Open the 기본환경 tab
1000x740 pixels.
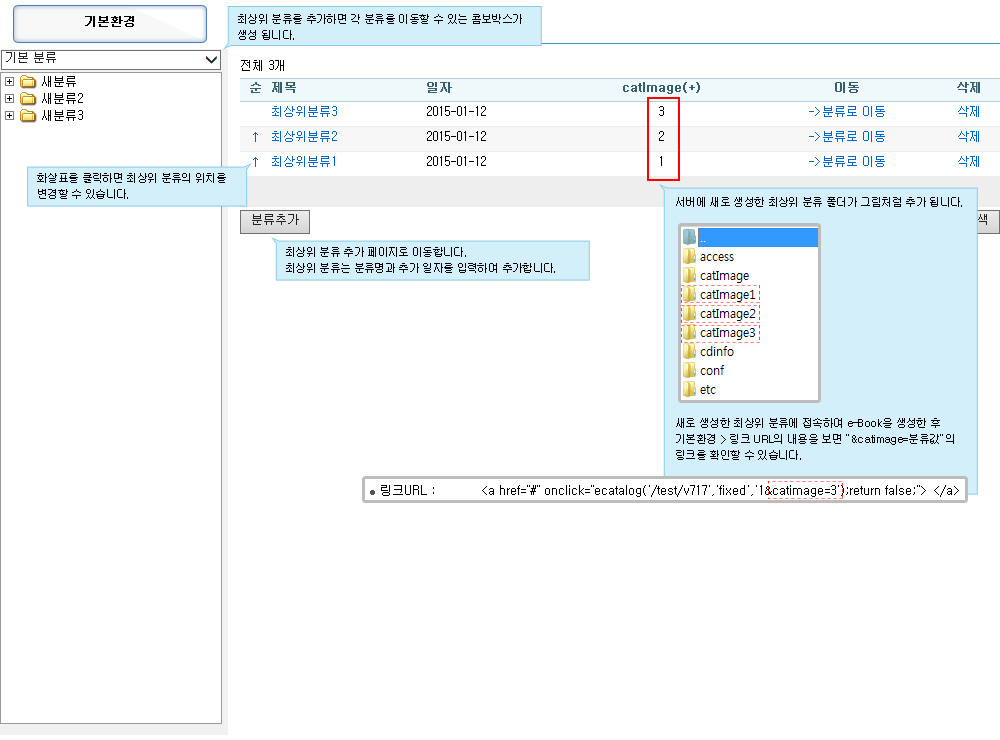pos(110,22)
